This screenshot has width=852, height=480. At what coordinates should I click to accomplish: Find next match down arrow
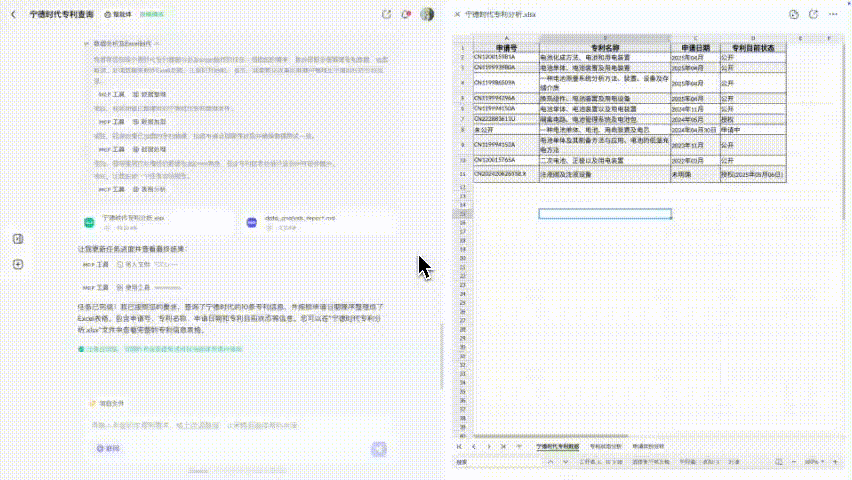click(x=565, y=462)
